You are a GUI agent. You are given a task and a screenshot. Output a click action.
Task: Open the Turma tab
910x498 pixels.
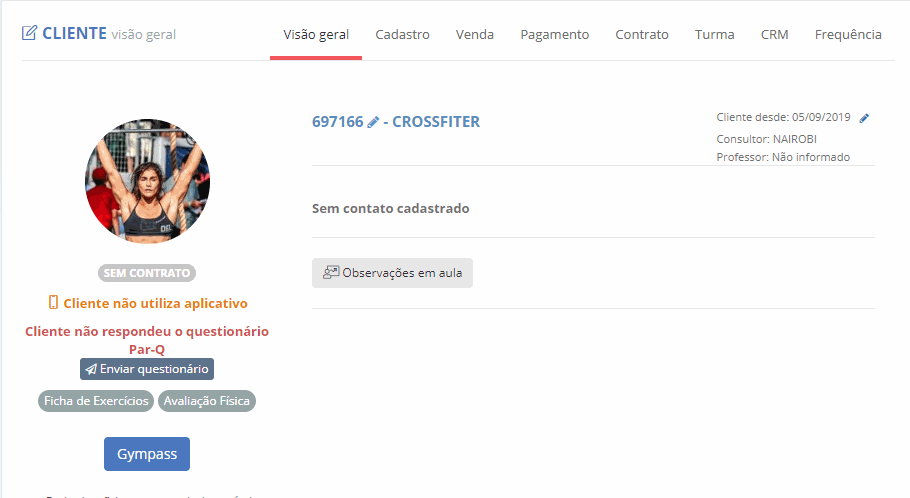(x=714, y=35)
